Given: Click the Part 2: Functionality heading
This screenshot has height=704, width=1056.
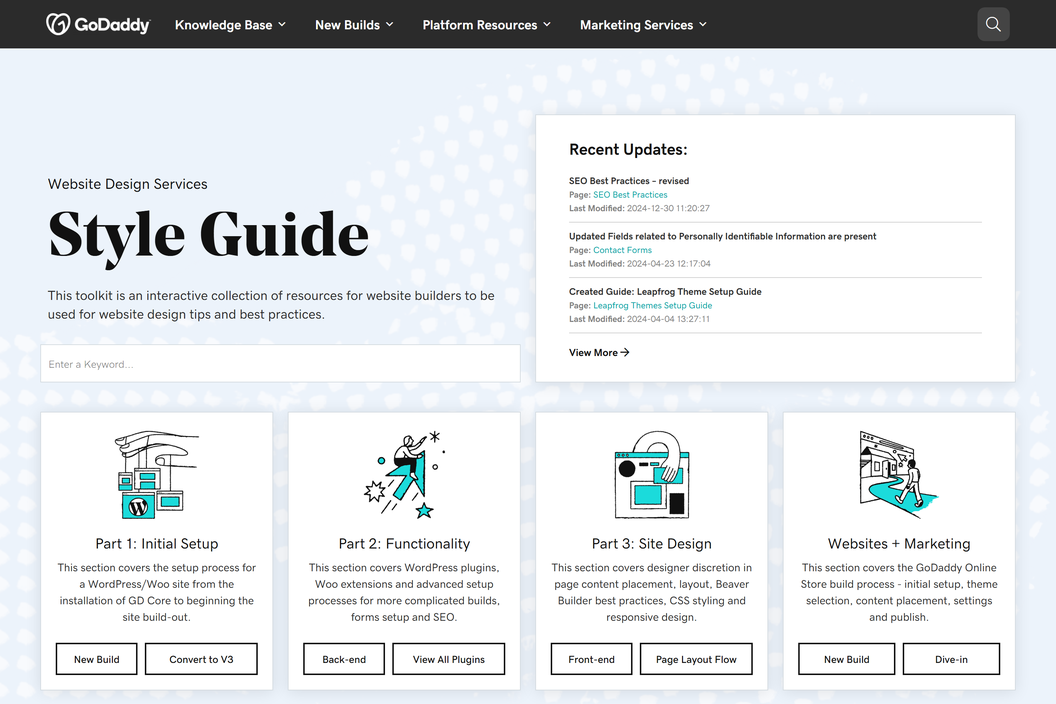Looking at the screenshot, I should (x=404, y=544).
